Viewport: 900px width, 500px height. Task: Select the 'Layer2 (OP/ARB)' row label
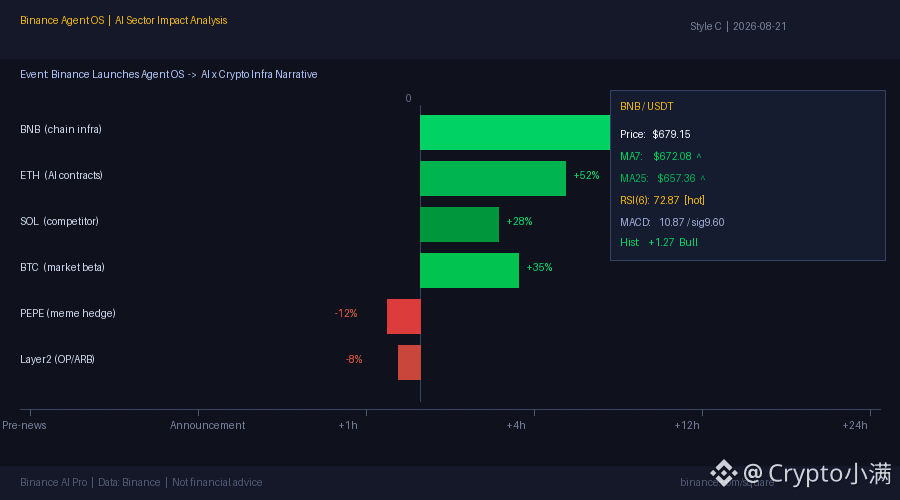pyautogui.click(x=57, y=359)
